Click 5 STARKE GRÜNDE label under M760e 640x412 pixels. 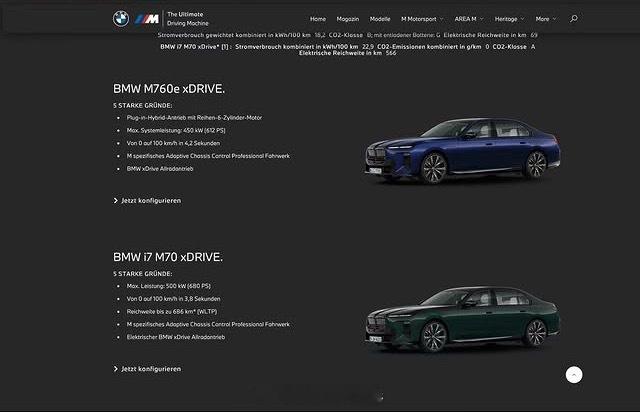coord(142,105)
